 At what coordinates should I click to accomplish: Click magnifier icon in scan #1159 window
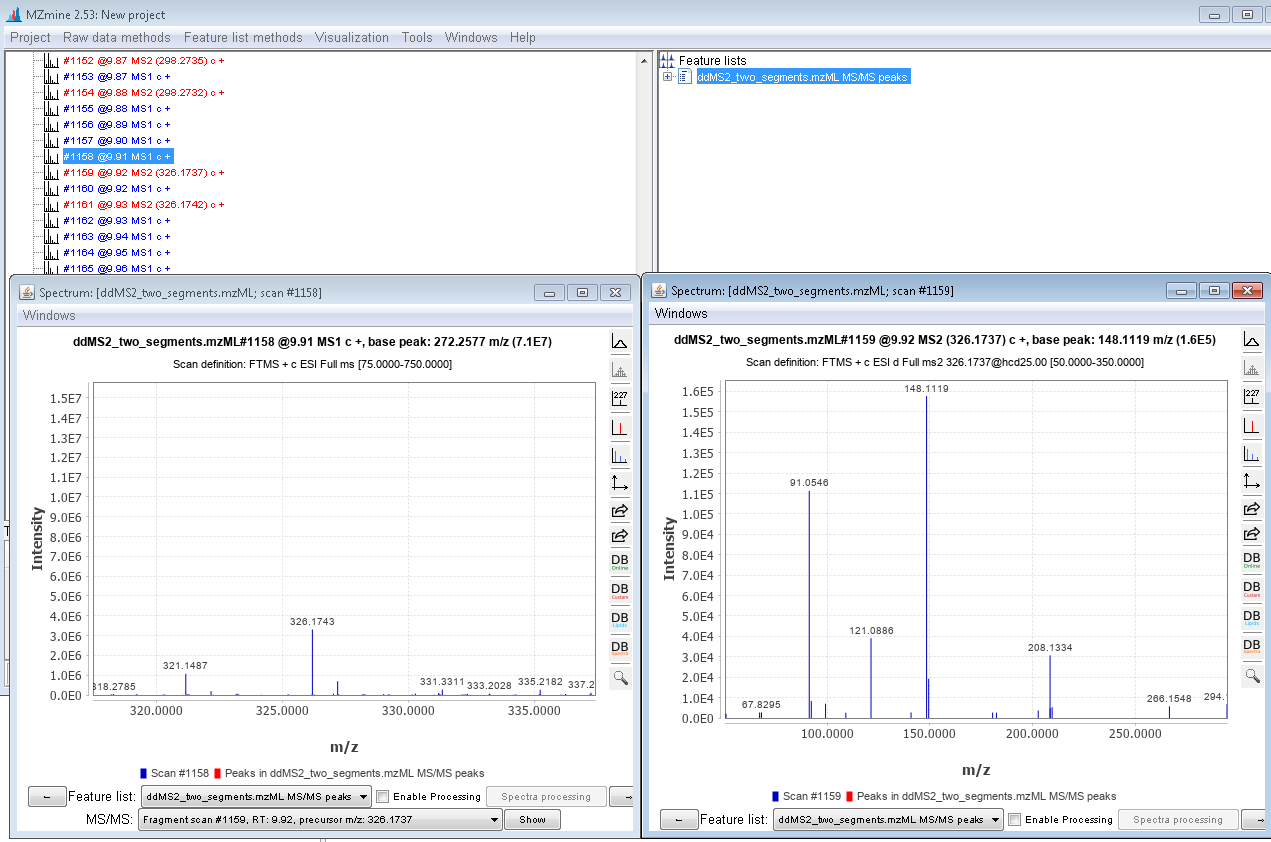(x=1251, y=676)
